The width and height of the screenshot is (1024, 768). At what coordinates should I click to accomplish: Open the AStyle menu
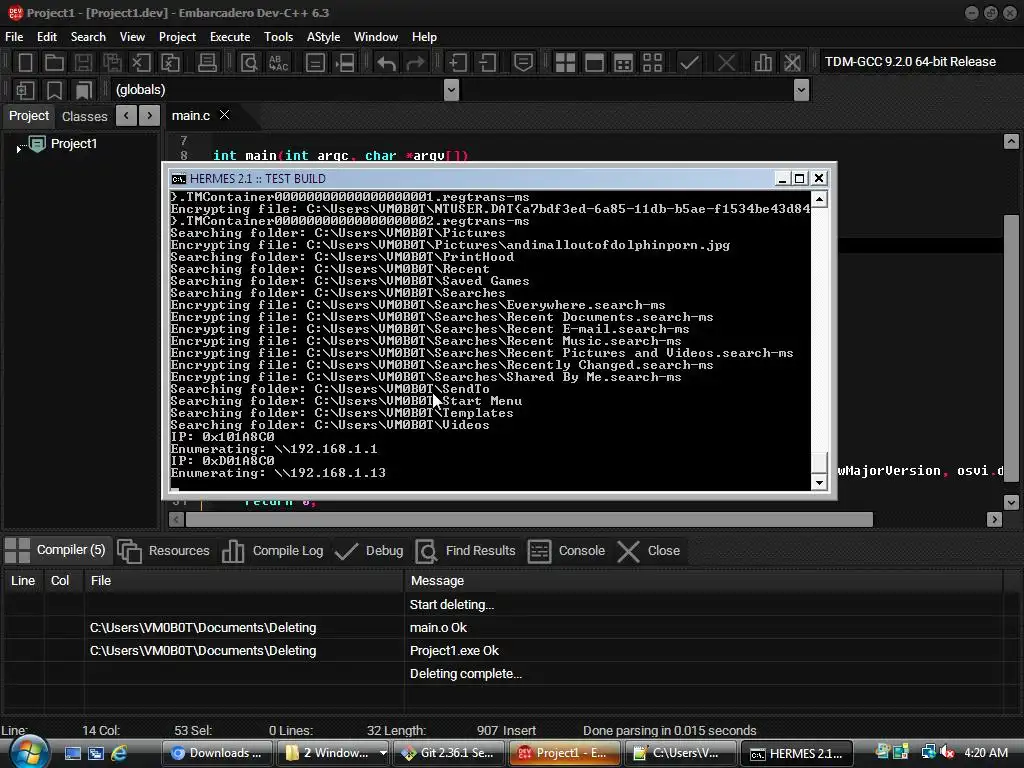tap(323, 37)
